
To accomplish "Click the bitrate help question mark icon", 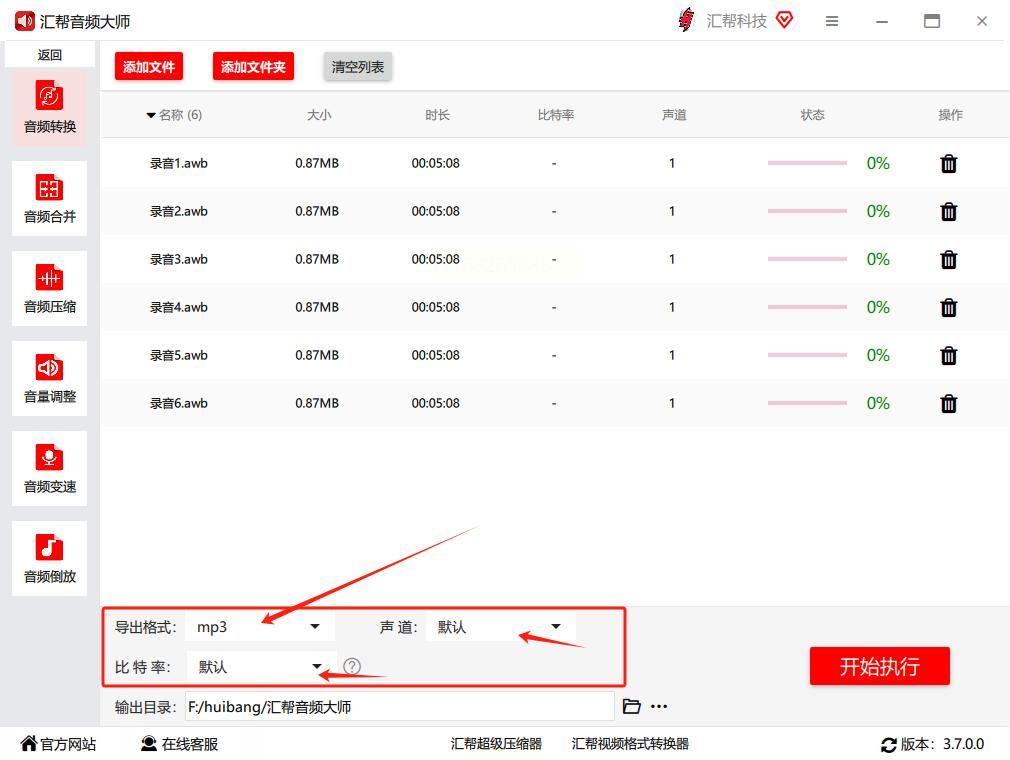I will click(352, 666).
